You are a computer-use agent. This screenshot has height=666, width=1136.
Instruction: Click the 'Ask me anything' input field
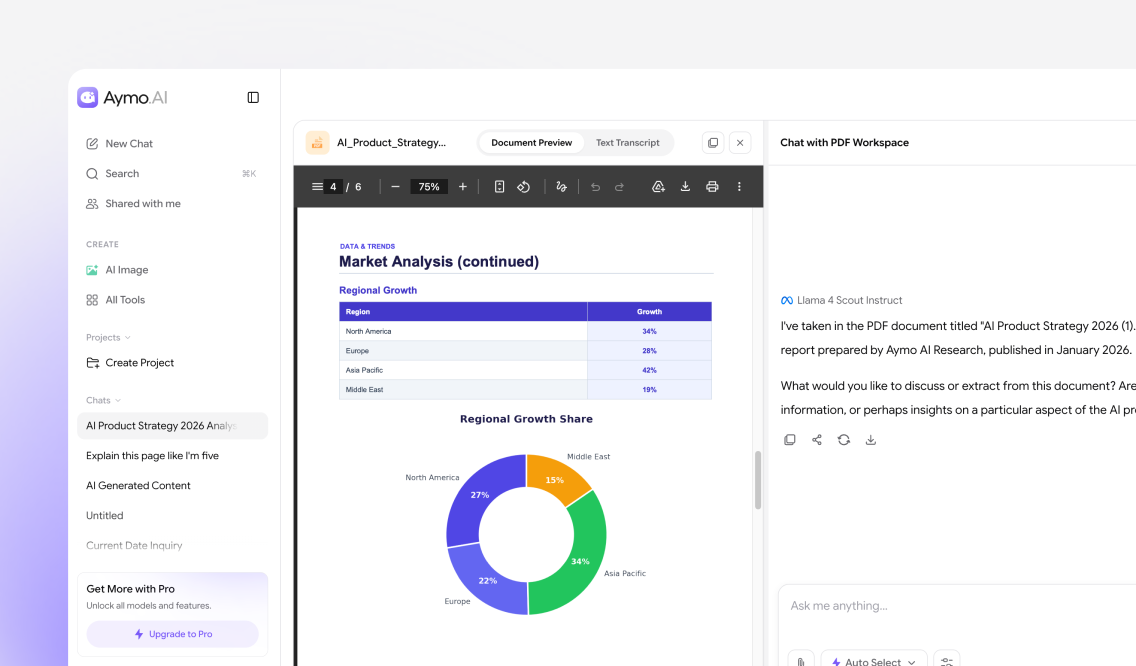(956, 606)
